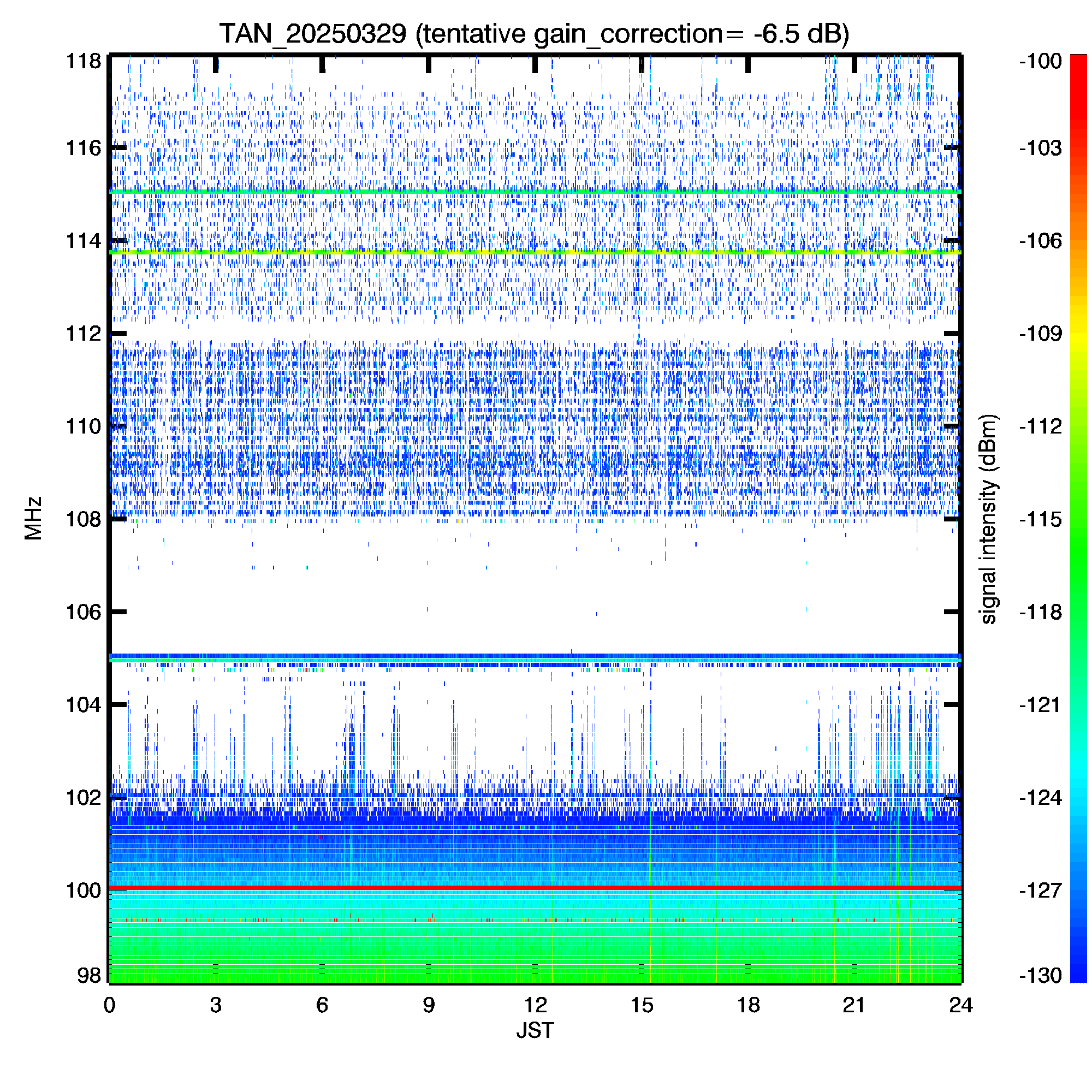Image resolution: width=1092 pixels, height=1092 pixels.
Task: Click the -130 colorbar scale label
Action: point(1041,976)
